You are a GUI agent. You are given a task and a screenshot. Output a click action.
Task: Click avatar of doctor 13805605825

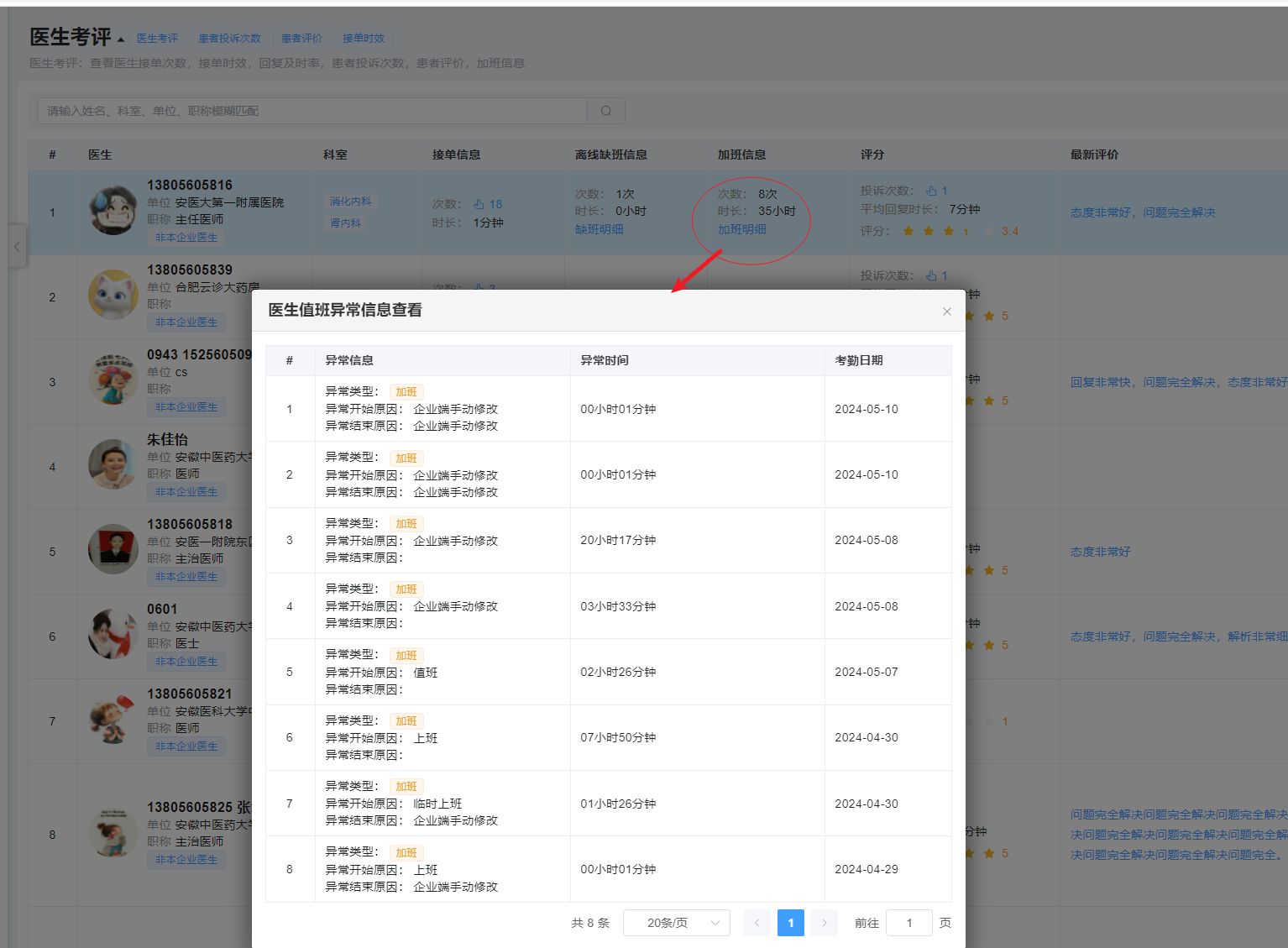(x=113, y=832)
